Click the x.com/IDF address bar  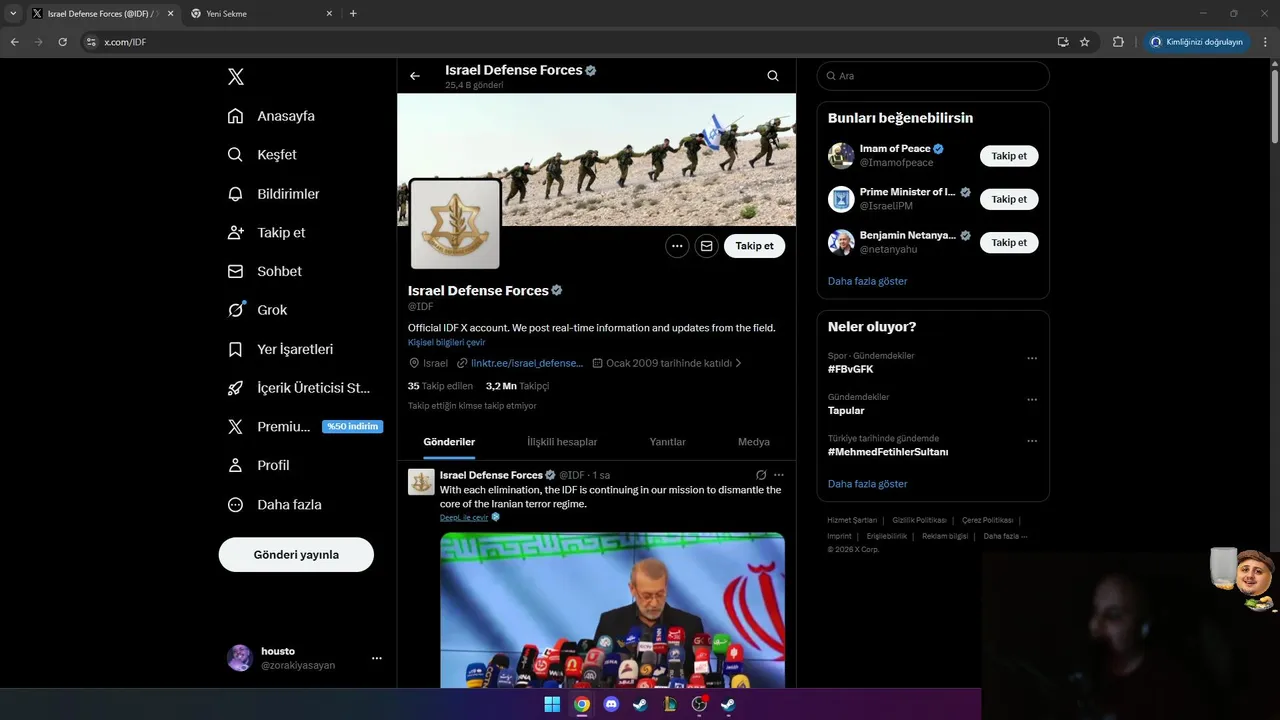click(x=565, y=42)
